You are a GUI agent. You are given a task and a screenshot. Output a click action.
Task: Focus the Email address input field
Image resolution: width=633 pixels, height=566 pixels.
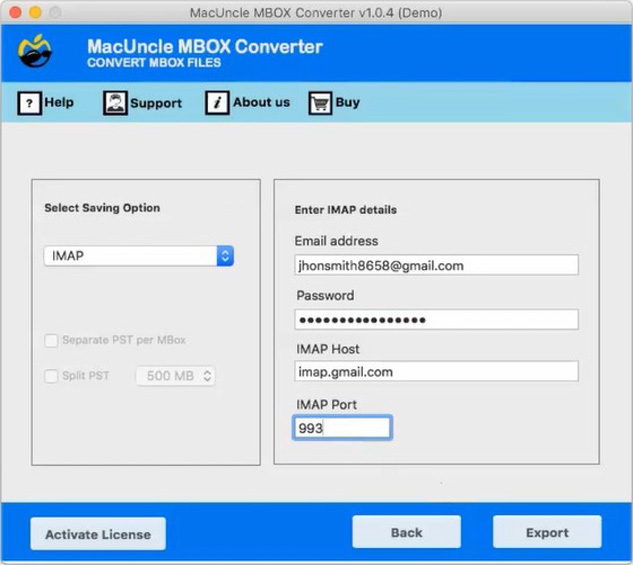click(x=436, y=265)
